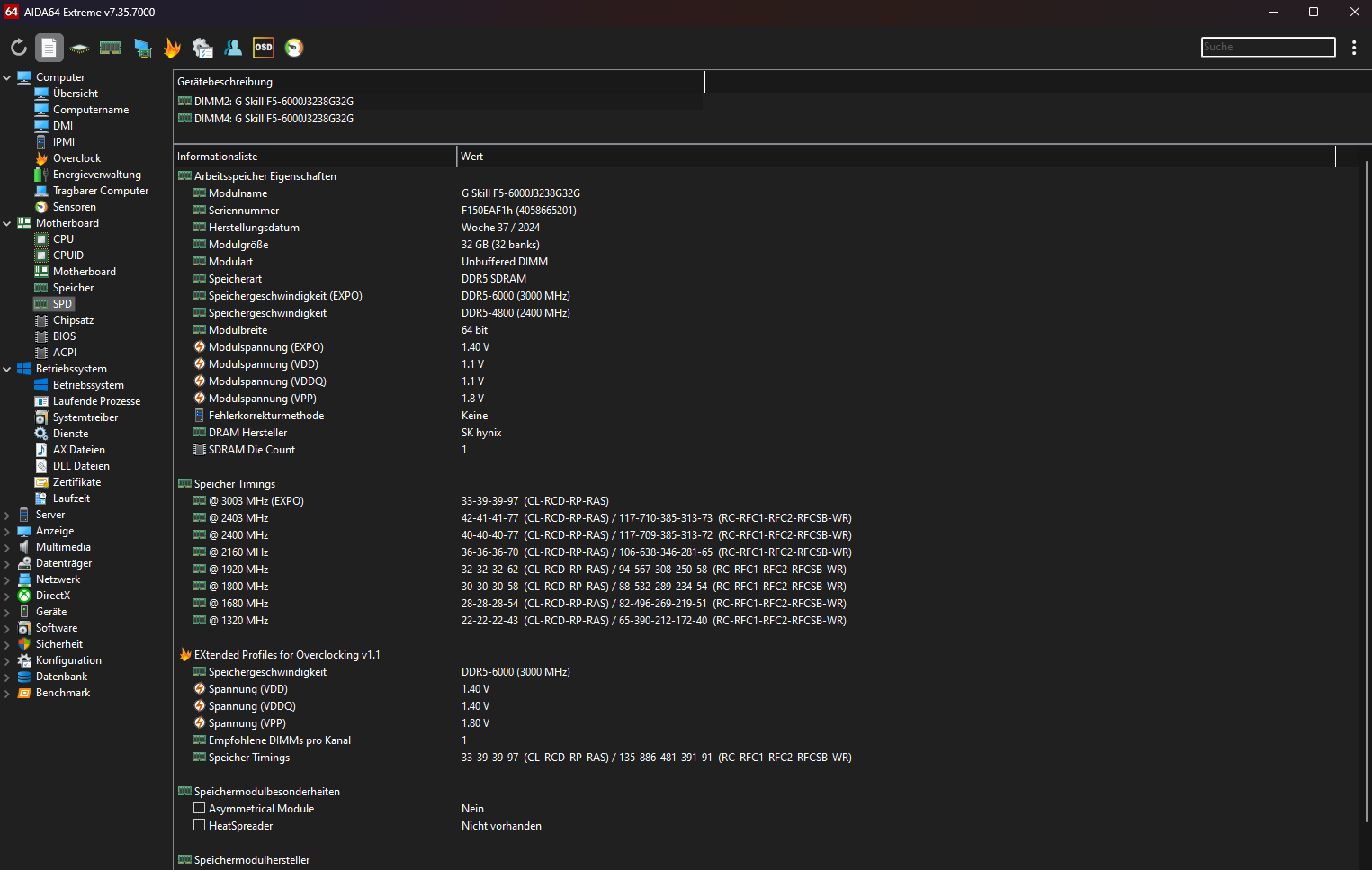Select the Empfohlene DIMMs pro Kanal row

pos(765,740)
